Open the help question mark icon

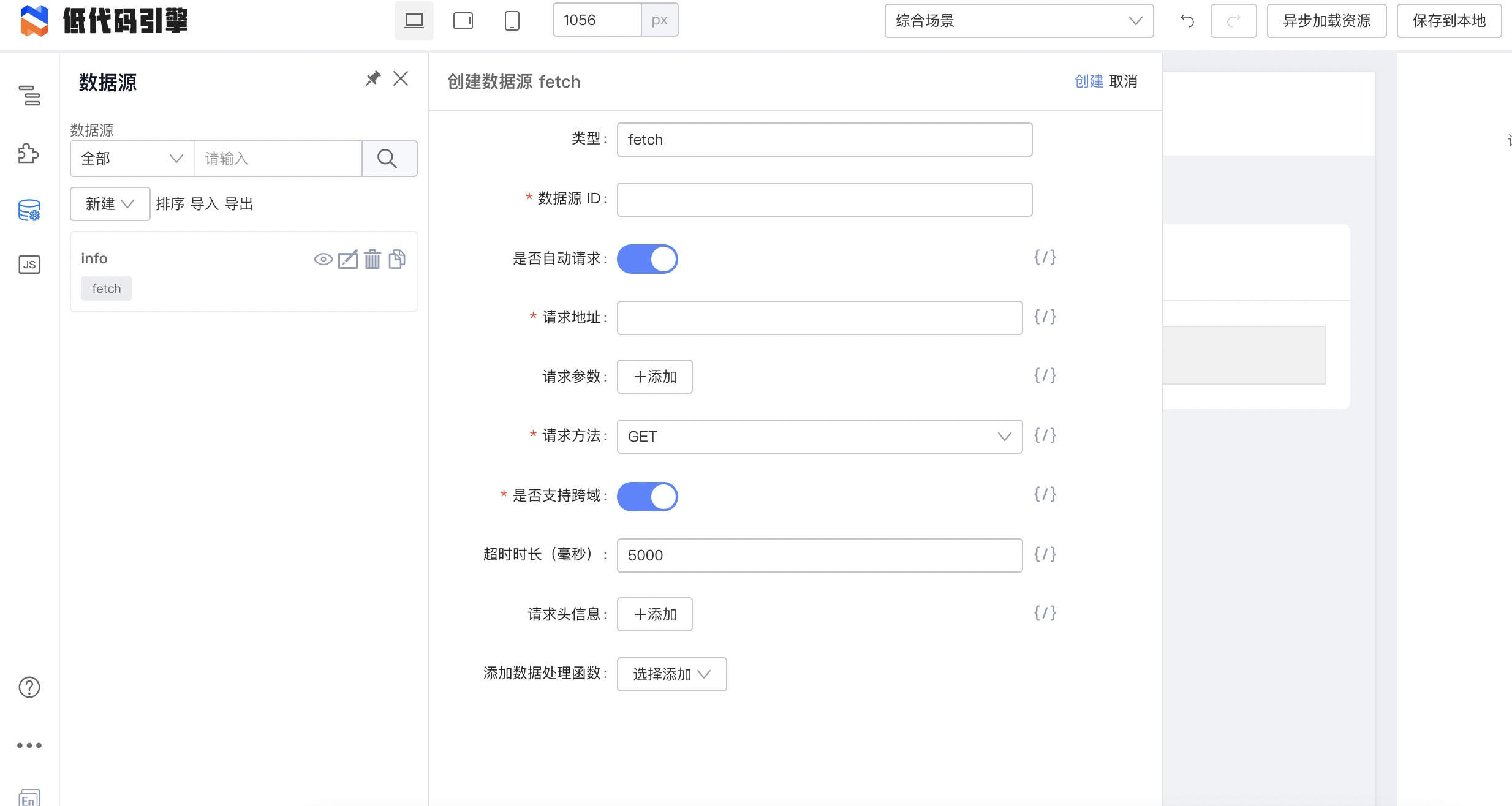tap(29, 687)
